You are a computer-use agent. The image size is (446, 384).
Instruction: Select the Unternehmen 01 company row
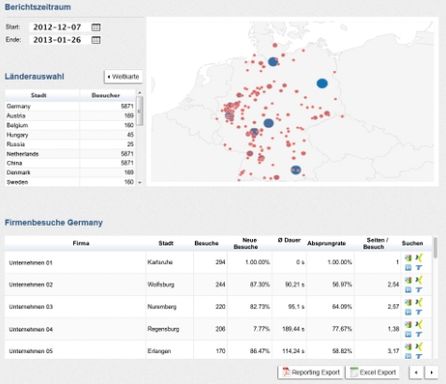click(x=218, y=262)
